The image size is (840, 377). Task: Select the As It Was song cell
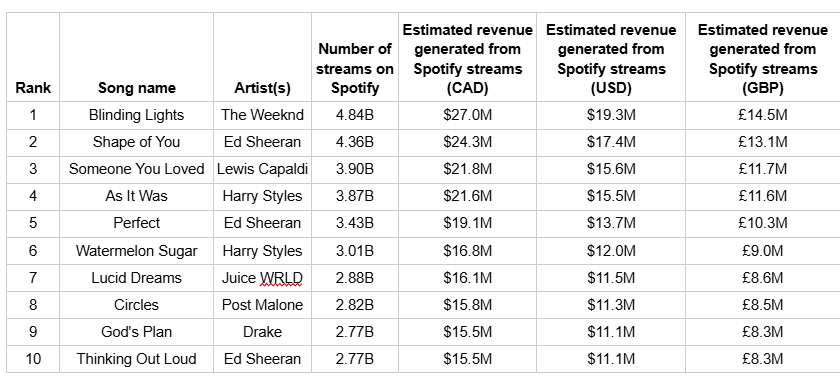click(x=137, y=197)
